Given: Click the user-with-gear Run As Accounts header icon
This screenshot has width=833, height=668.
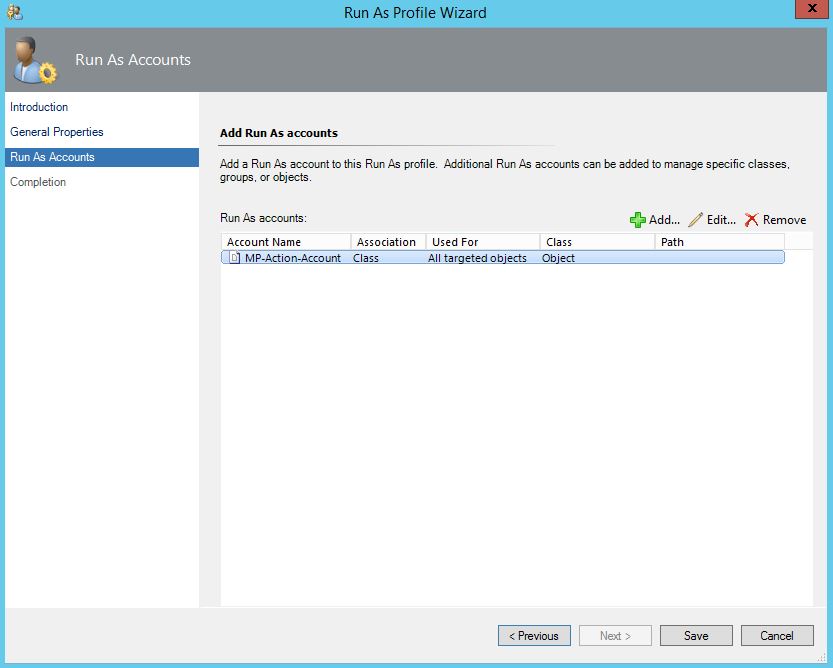Looking at the screenshot, I should (x=35, y=61).
